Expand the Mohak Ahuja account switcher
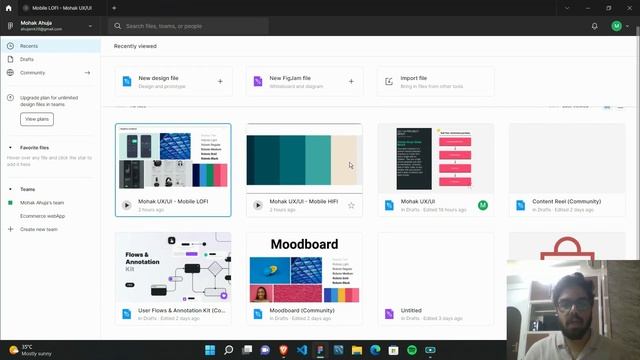This screenshot has height=360, width=640. click(90, 26)
